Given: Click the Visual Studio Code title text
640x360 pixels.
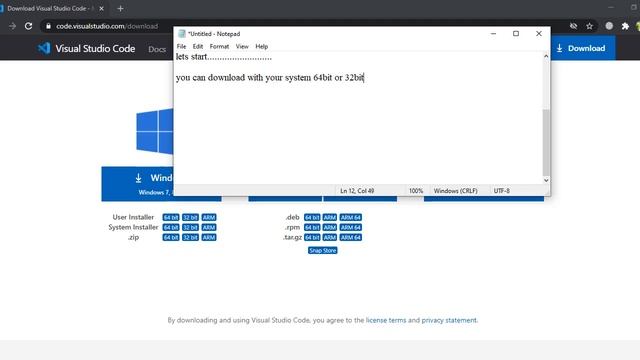Looking at the screenshot, I should (95, 49).
